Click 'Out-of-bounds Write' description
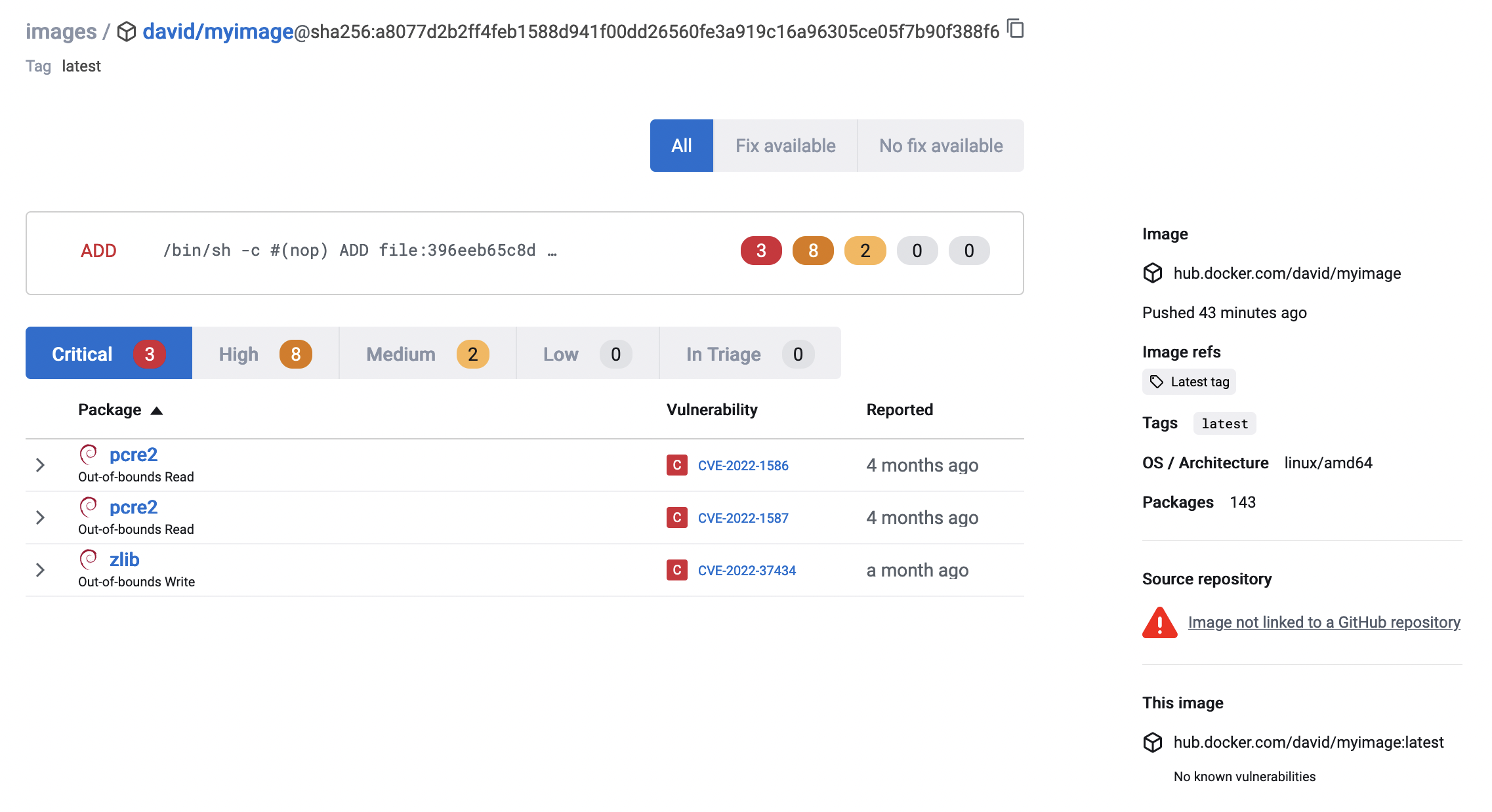This screenshot has height=812, width=1492. [136, 582]
